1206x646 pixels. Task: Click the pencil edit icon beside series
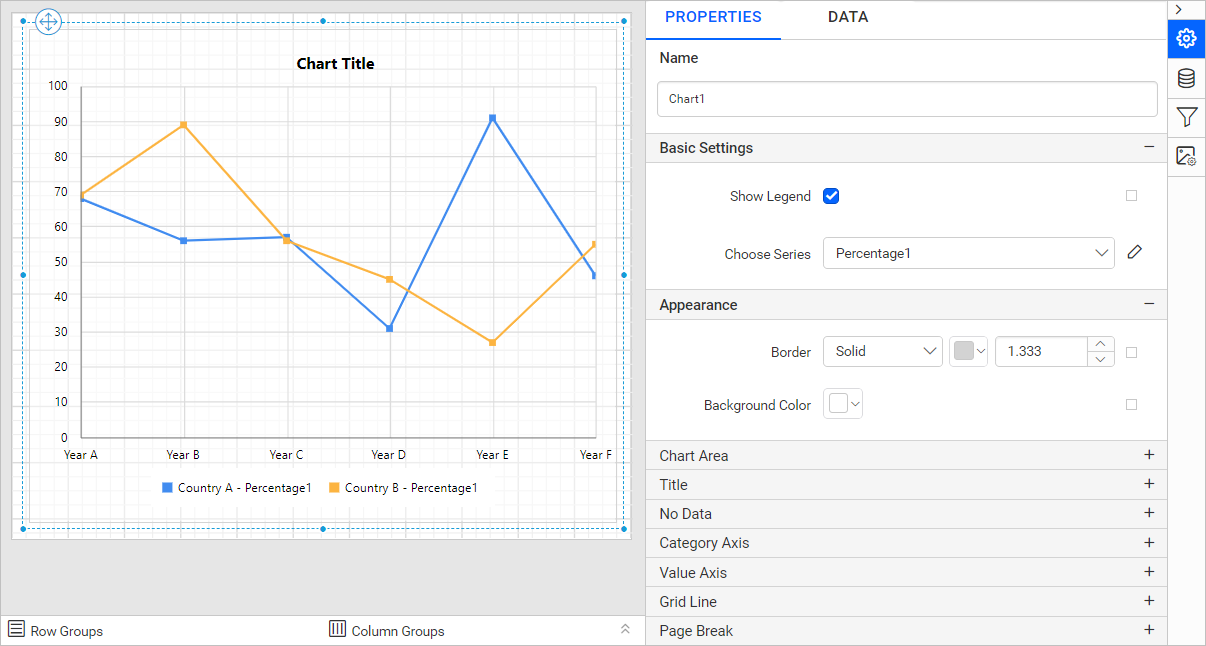click(1134, 253)
